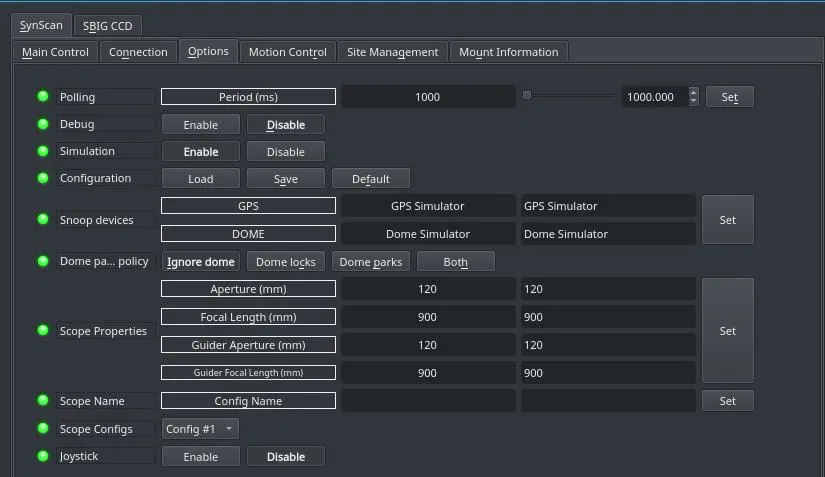Click the Period (ms) label box
The image size is (825, 477).
(x=248, y=97)
